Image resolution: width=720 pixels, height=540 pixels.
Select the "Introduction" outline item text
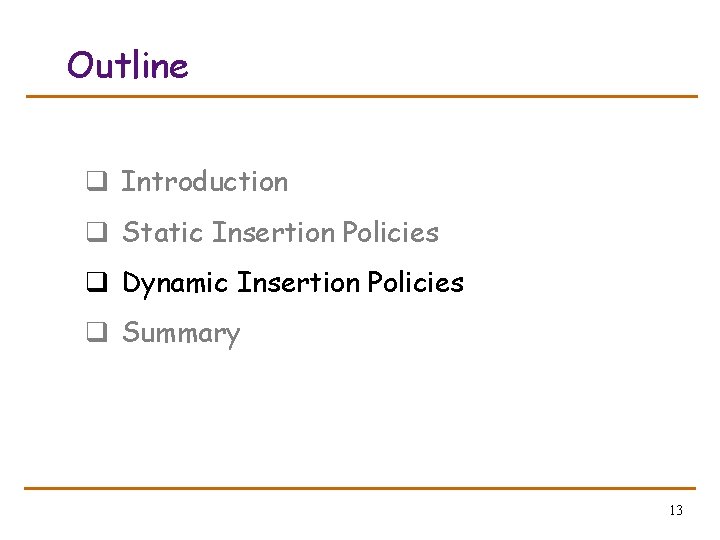(204, 182)
